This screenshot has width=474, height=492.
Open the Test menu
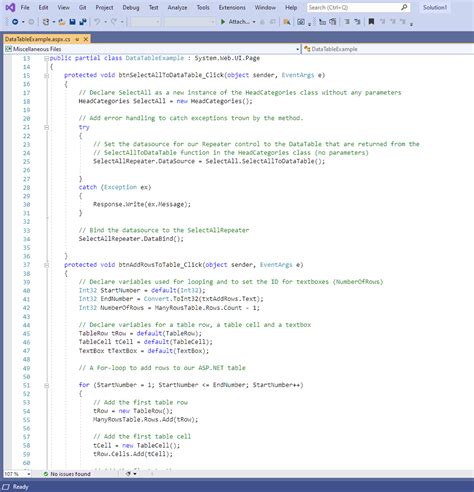pyautogui.click(x=153, y=7)
